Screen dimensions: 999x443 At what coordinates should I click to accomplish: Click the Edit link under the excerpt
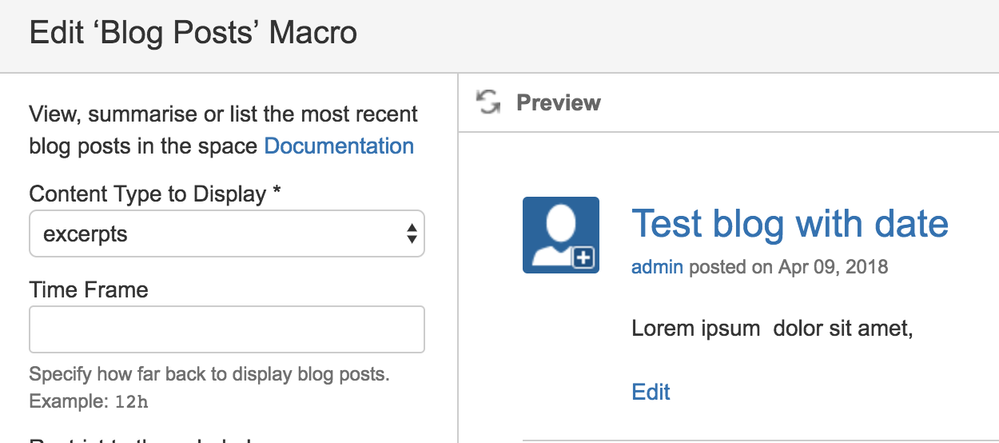coord(651,391)
